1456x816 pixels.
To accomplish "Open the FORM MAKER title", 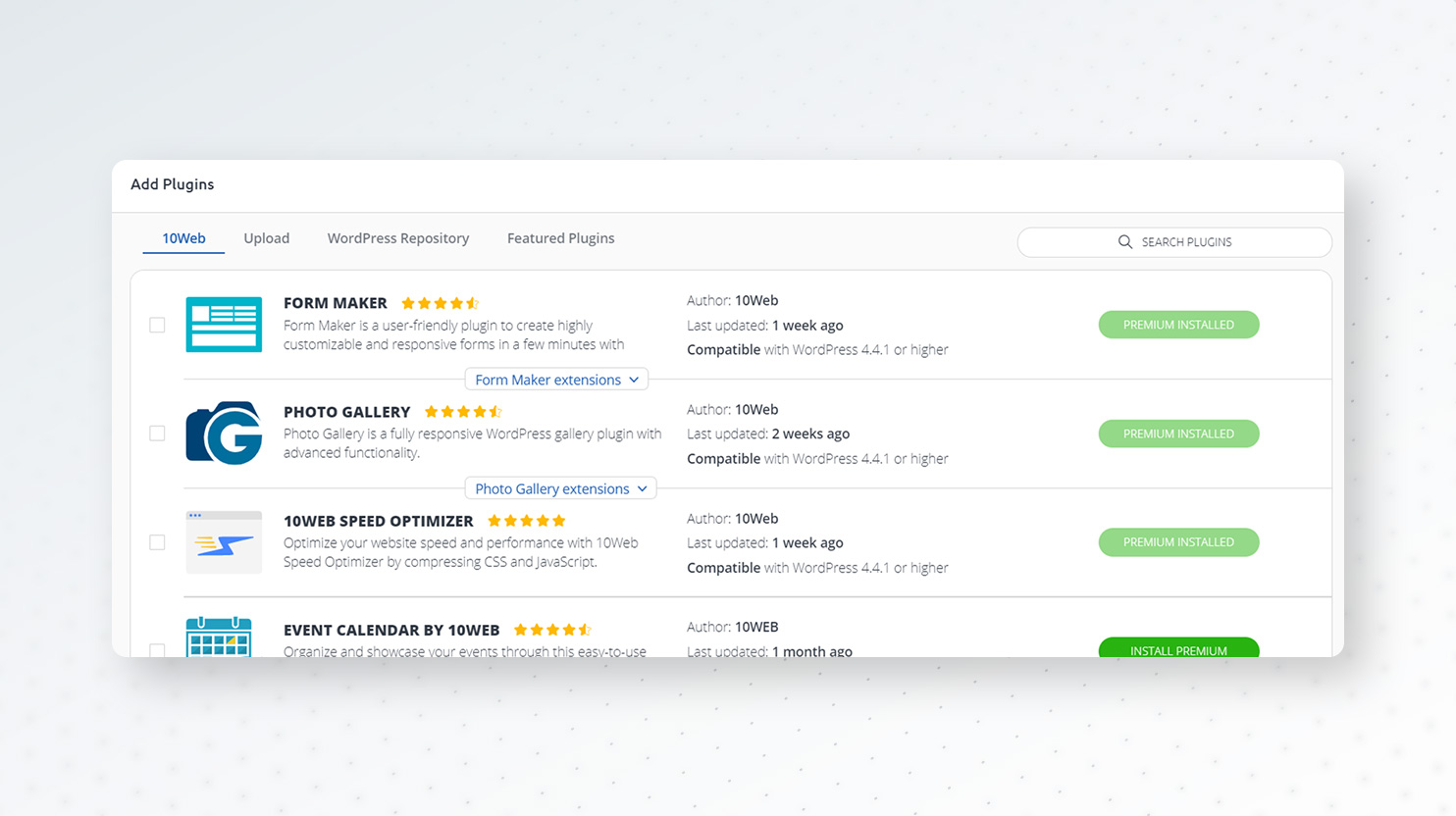I will [x=336, y=303].
